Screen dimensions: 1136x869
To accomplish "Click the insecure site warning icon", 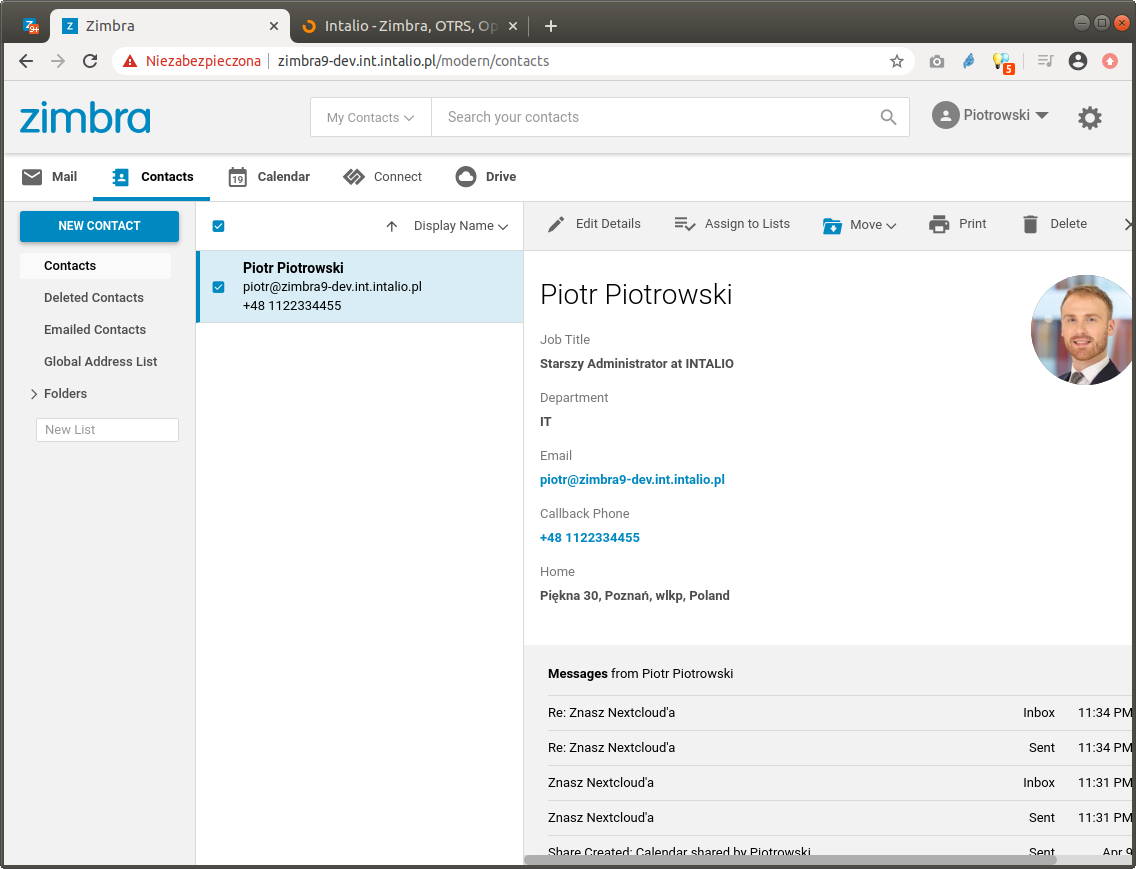I will click(x=130, y=62).
